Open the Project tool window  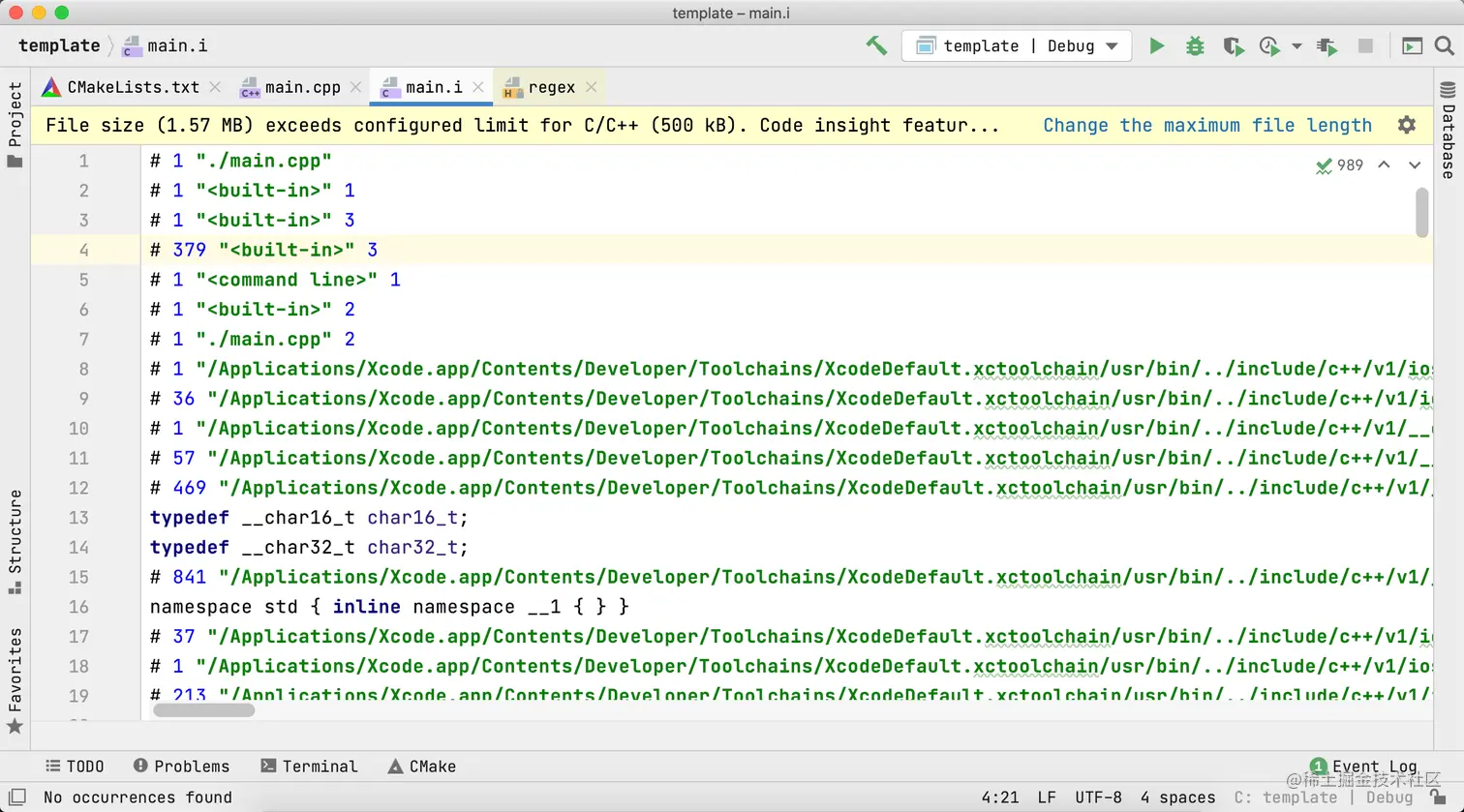pos(15,124)
